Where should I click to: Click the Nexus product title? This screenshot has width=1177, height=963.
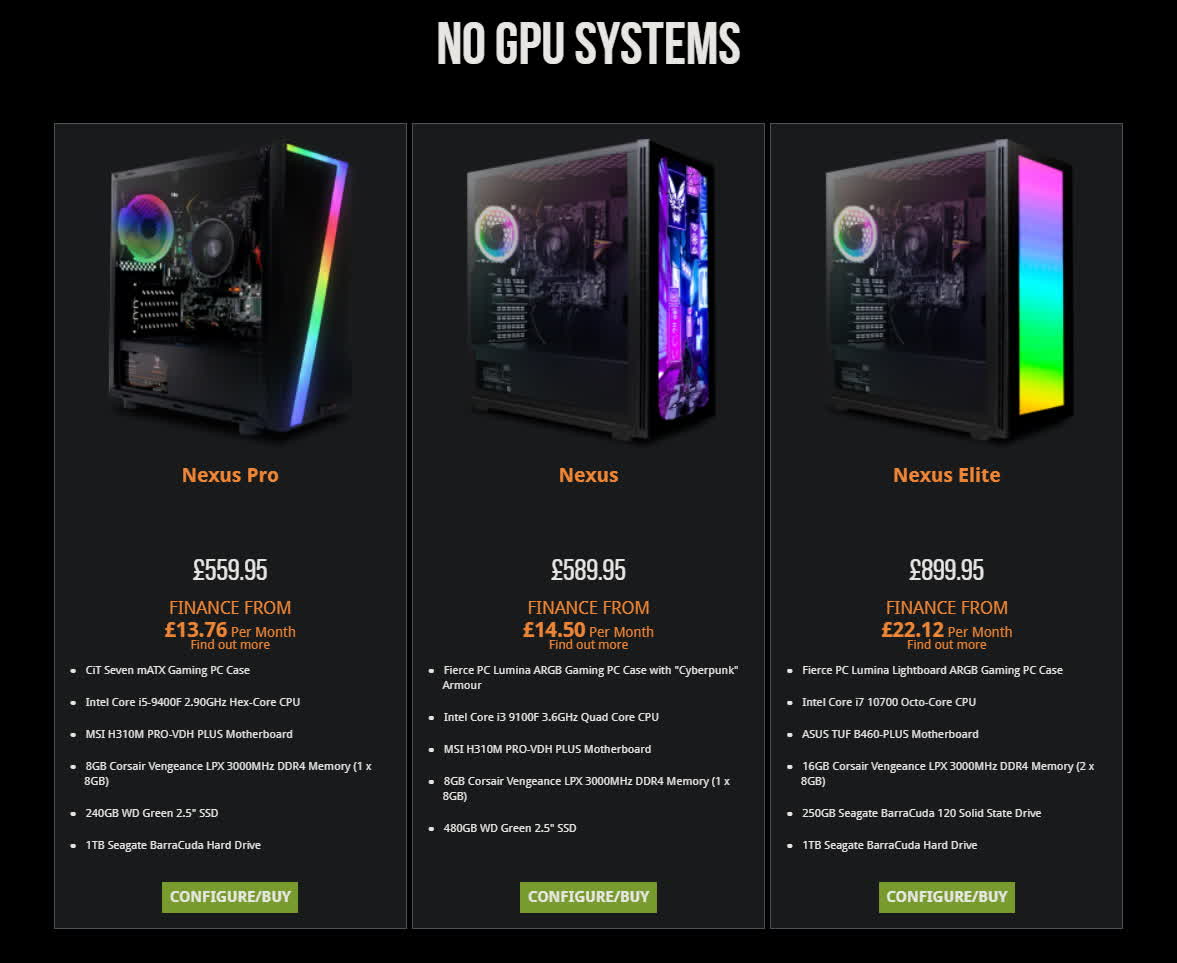[x=588, y=475]
